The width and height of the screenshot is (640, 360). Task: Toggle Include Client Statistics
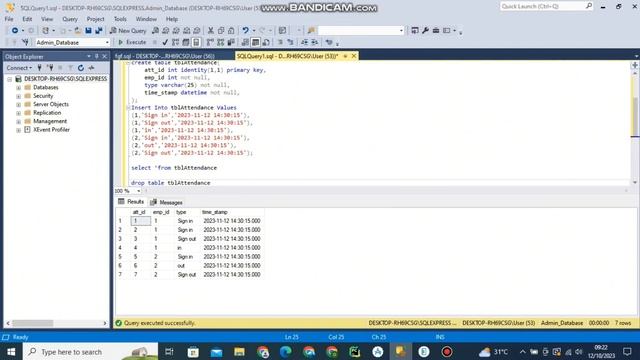(231, 42)
